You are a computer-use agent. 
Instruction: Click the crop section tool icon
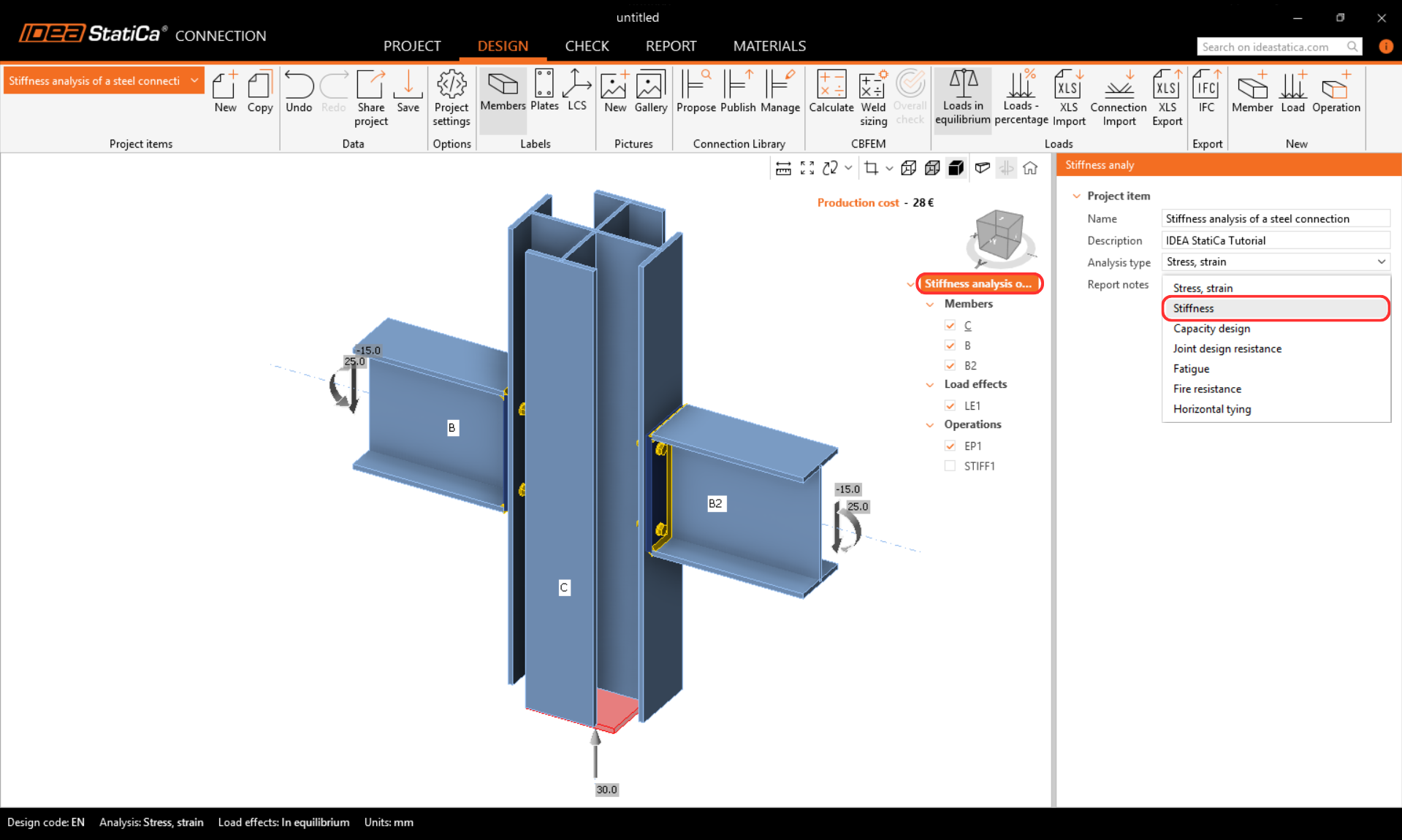[x=871, y=168]
